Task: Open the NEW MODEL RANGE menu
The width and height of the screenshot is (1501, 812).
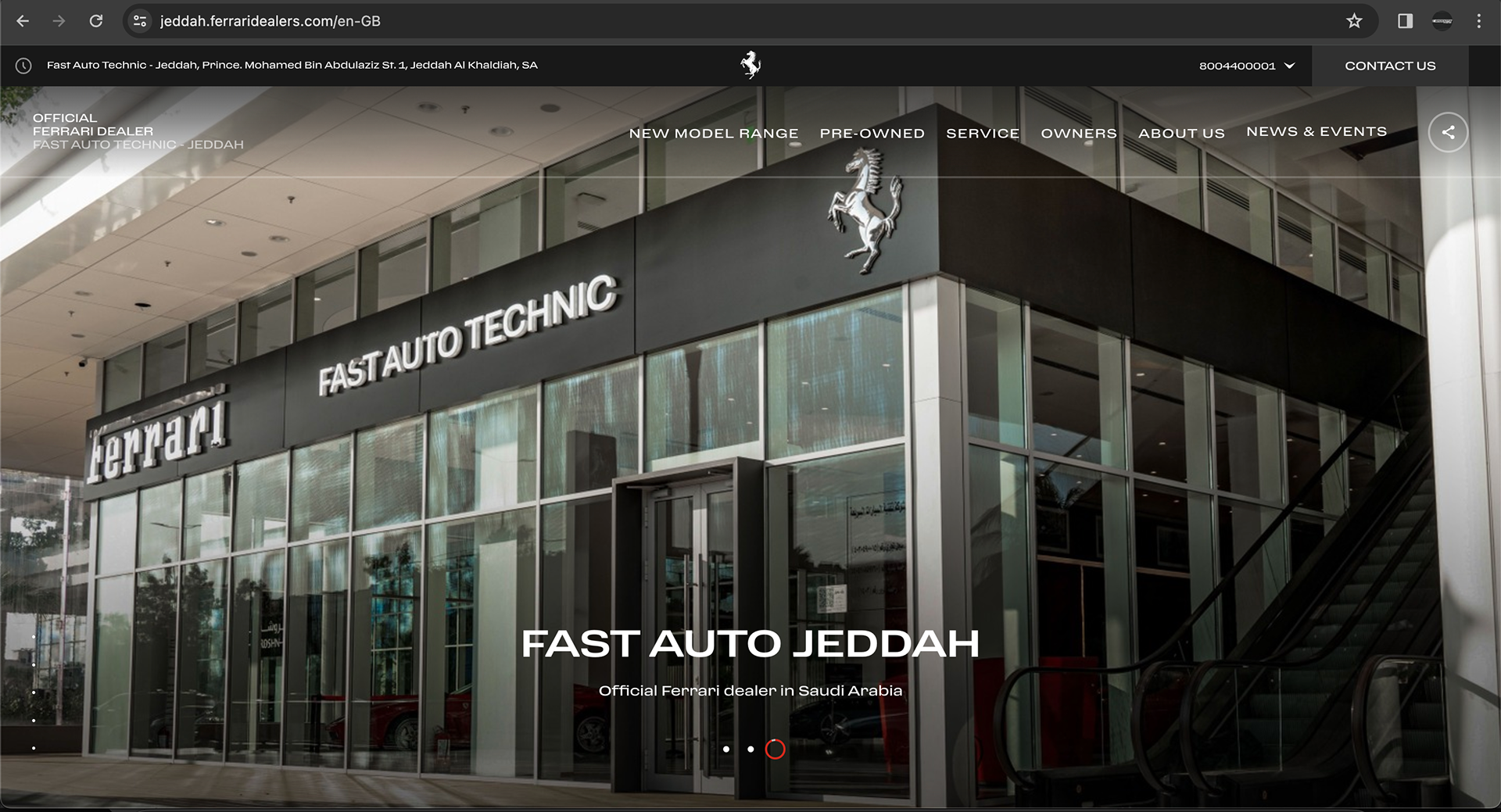Action: pos(714,134)
